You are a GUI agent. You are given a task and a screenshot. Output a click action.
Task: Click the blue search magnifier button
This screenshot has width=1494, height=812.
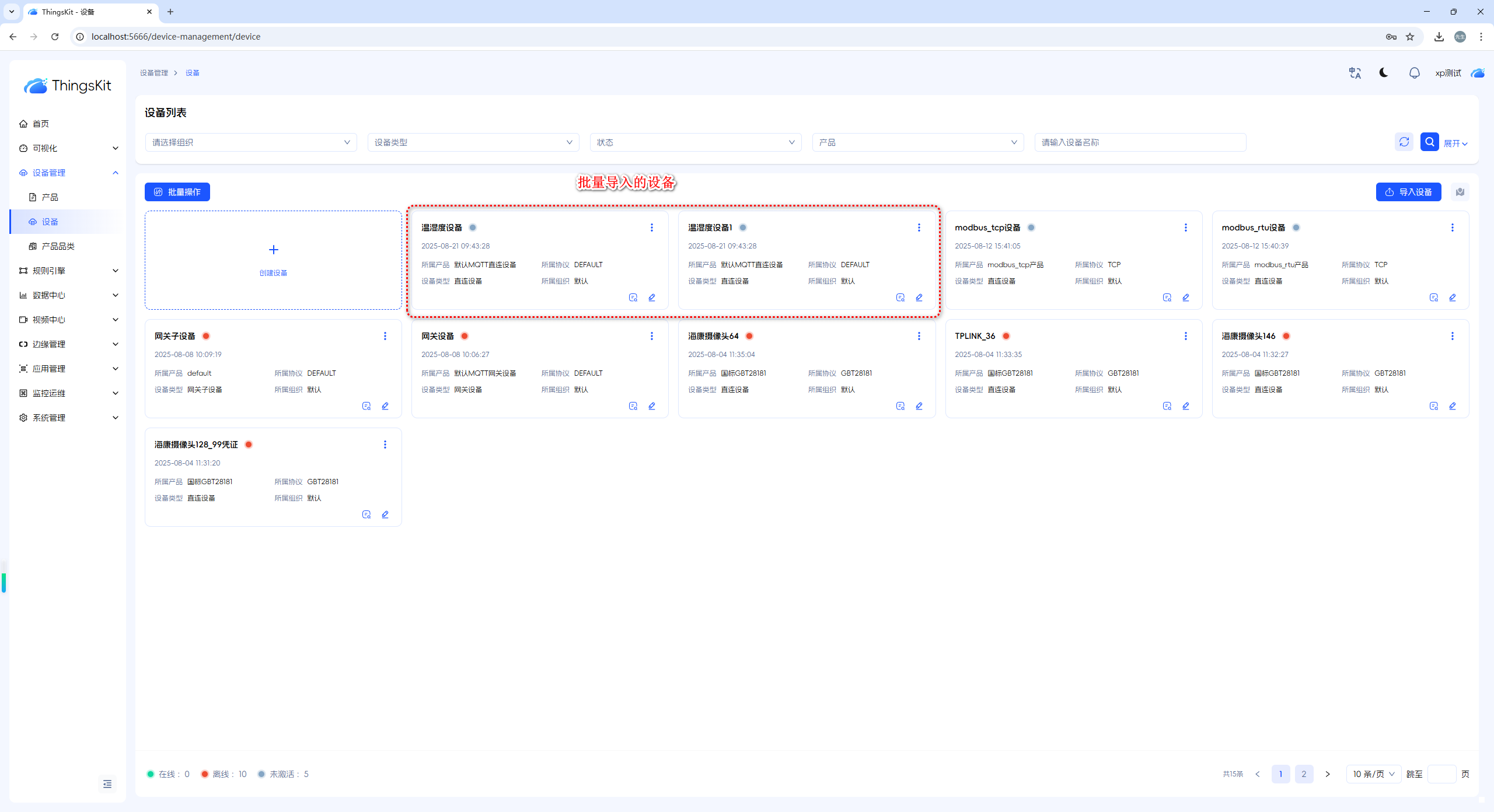point(1429,142)
